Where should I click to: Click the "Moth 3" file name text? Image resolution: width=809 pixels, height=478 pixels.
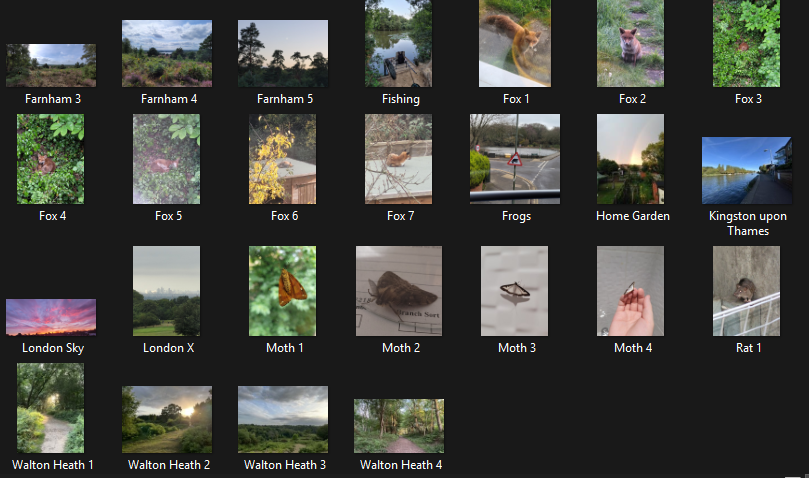coord(517,348)
